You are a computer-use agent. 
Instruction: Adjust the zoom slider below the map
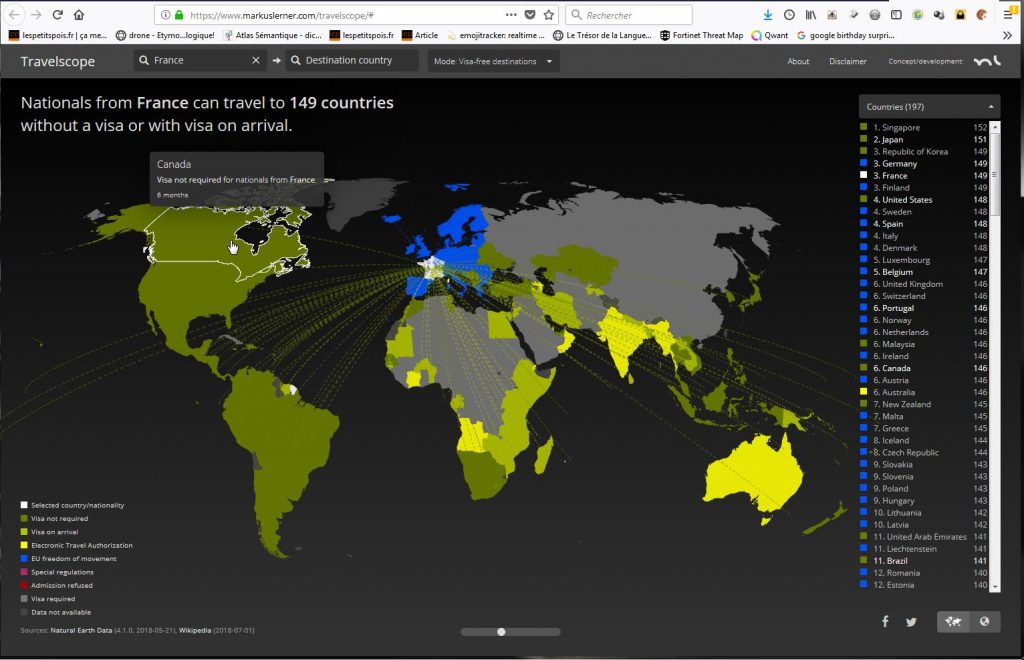pos(501,632)
